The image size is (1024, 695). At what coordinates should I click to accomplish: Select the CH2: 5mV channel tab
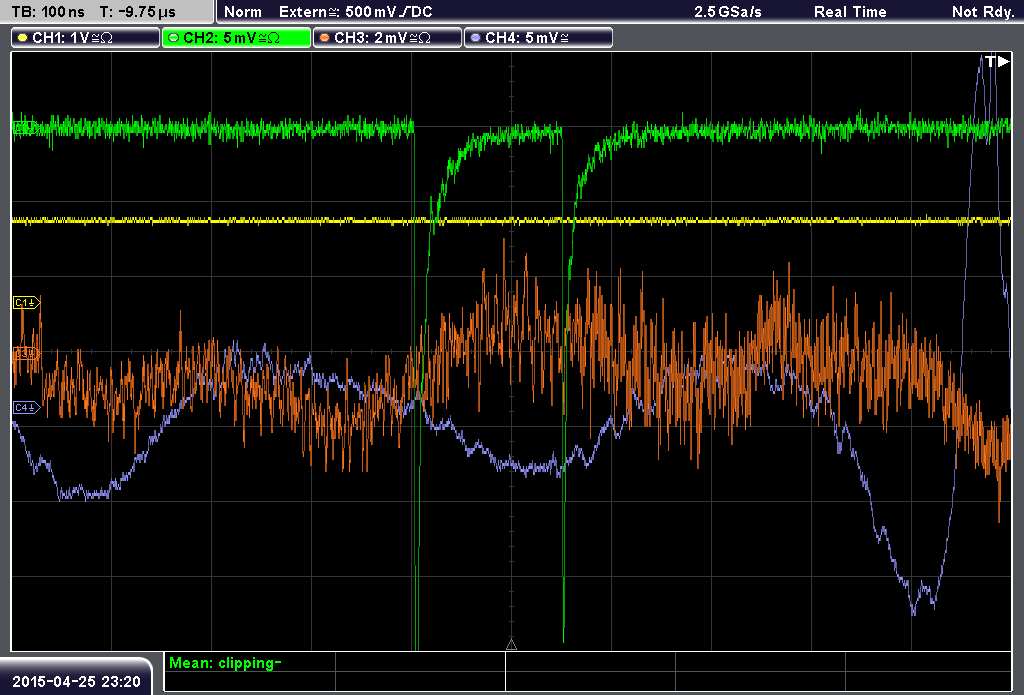pyautogui.click(x=236, y=38)
